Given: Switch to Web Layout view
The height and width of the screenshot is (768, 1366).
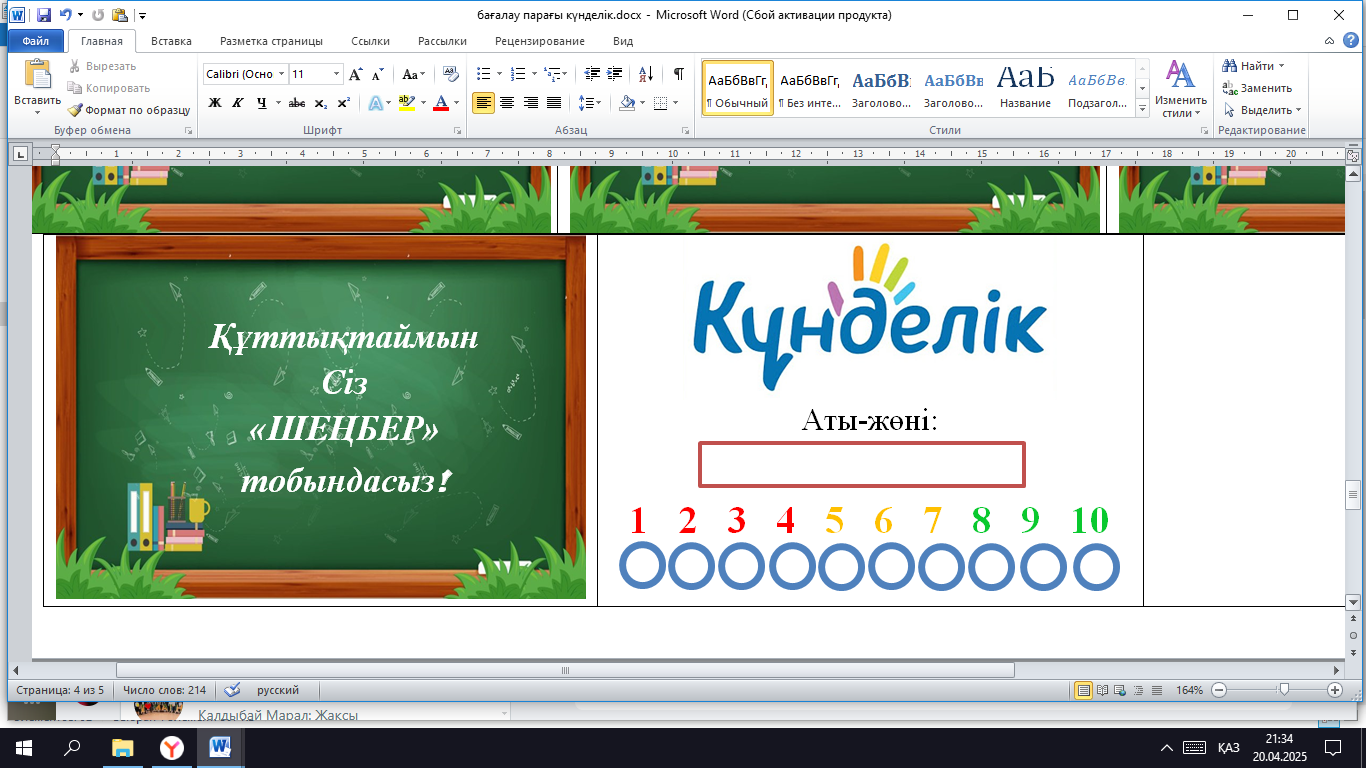Looking at the screenshot, I should click(x=1120, y=690).
